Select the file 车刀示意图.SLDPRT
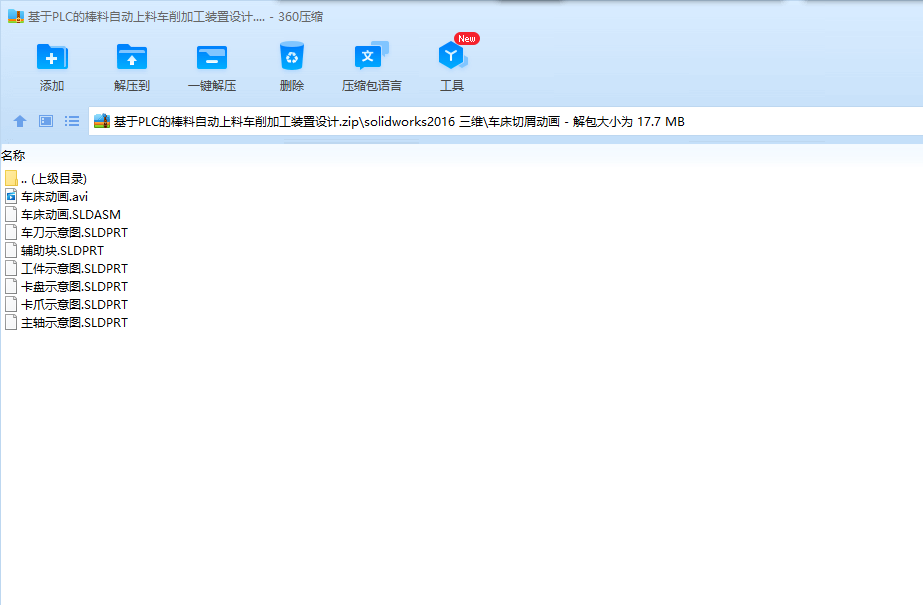 pos(74,232)
